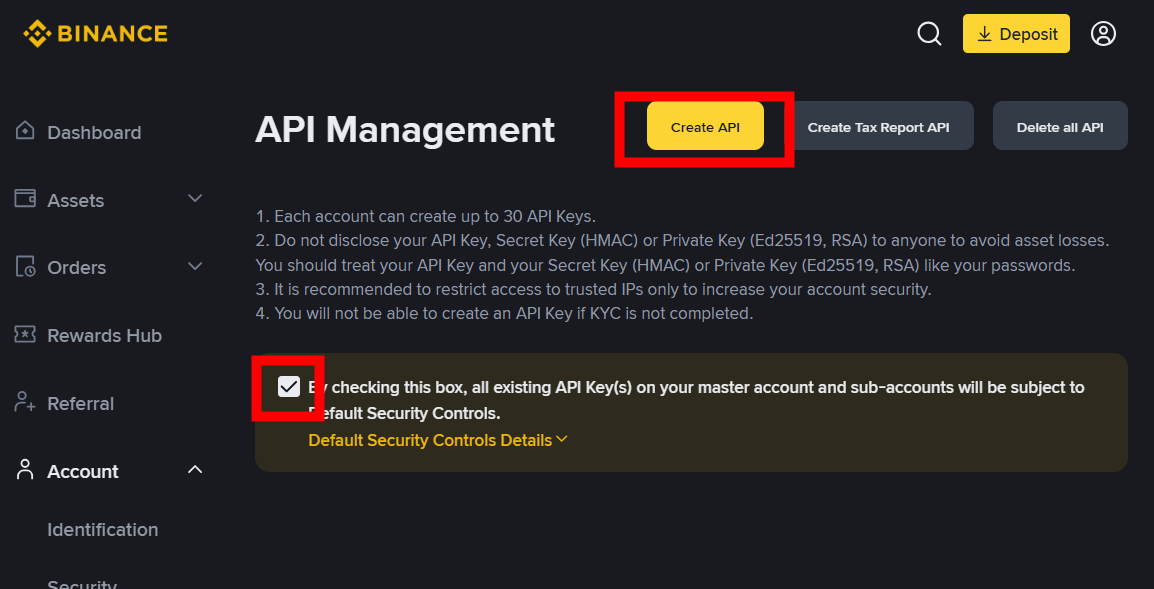
Task: Go to Identification under Account
Action: click(x=102, y=529)
